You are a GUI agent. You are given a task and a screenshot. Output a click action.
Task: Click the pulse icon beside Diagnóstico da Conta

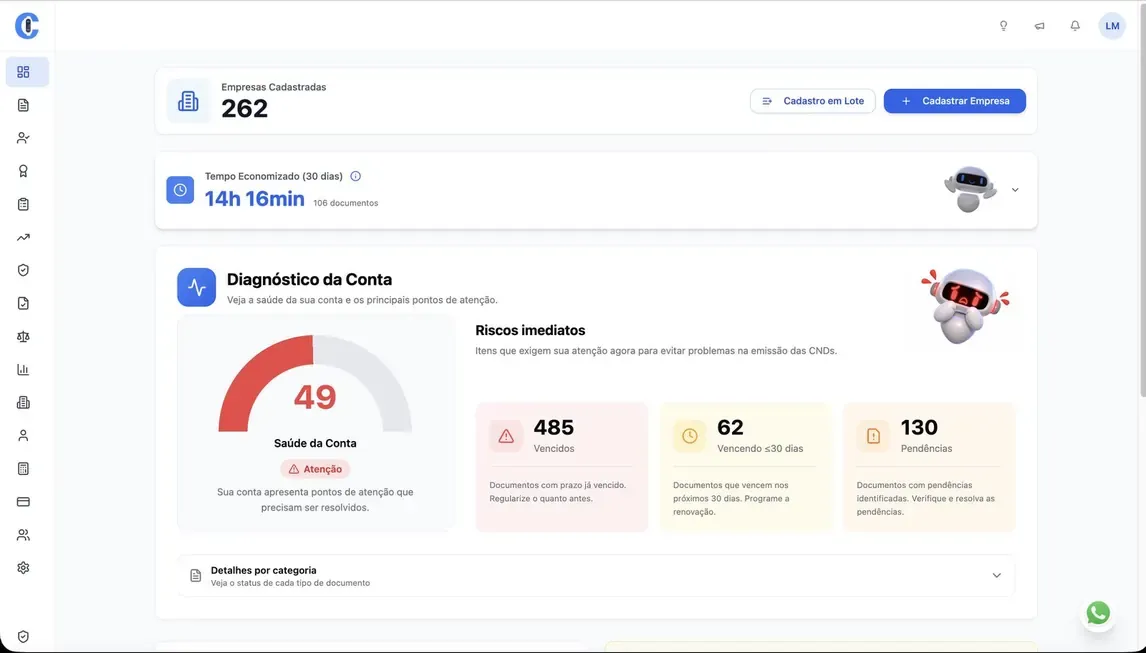197,287
